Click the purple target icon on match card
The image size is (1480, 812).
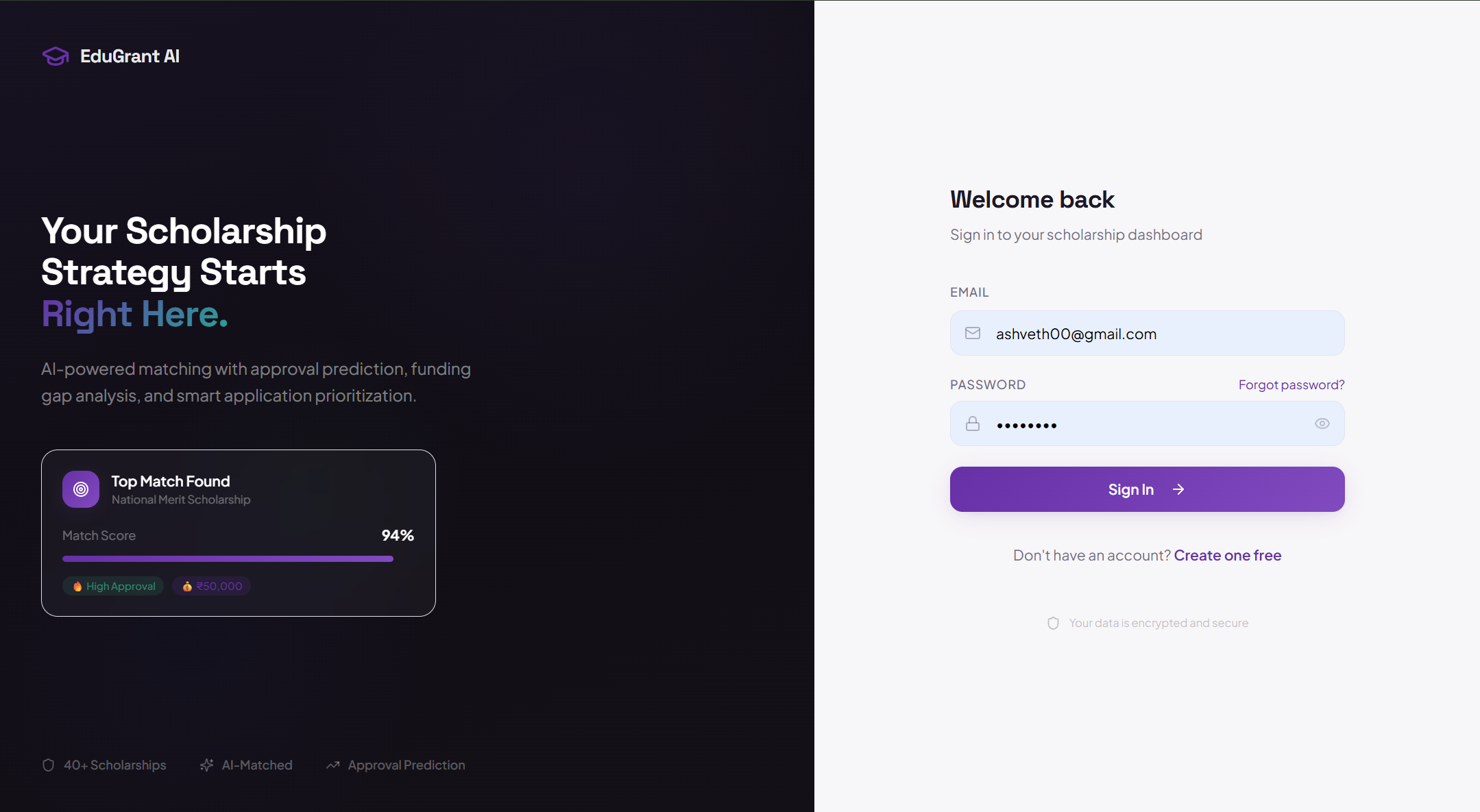click(81, 489)
